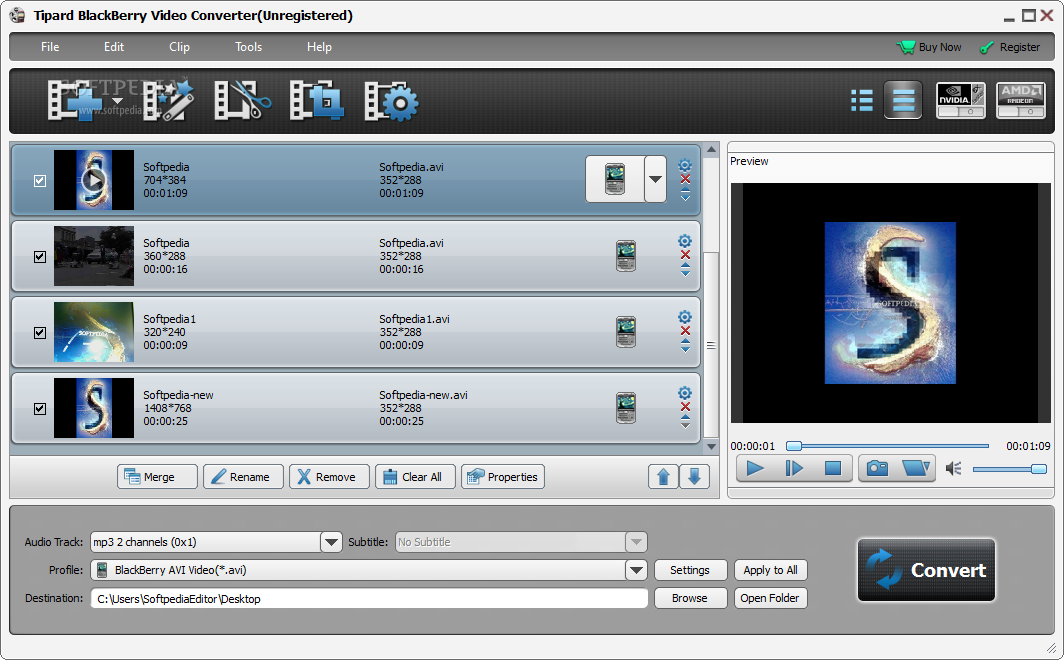The image size is (1064, 660).
Task: Click the Open Folder button
Action: 770,598
